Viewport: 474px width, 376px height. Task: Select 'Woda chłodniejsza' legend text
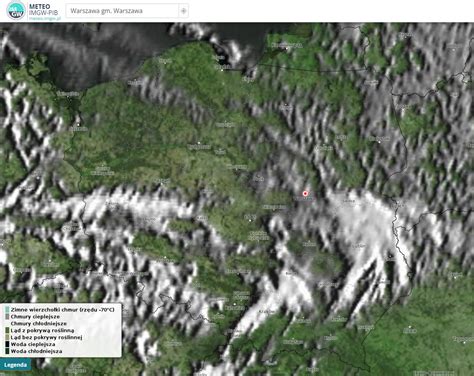36,351
